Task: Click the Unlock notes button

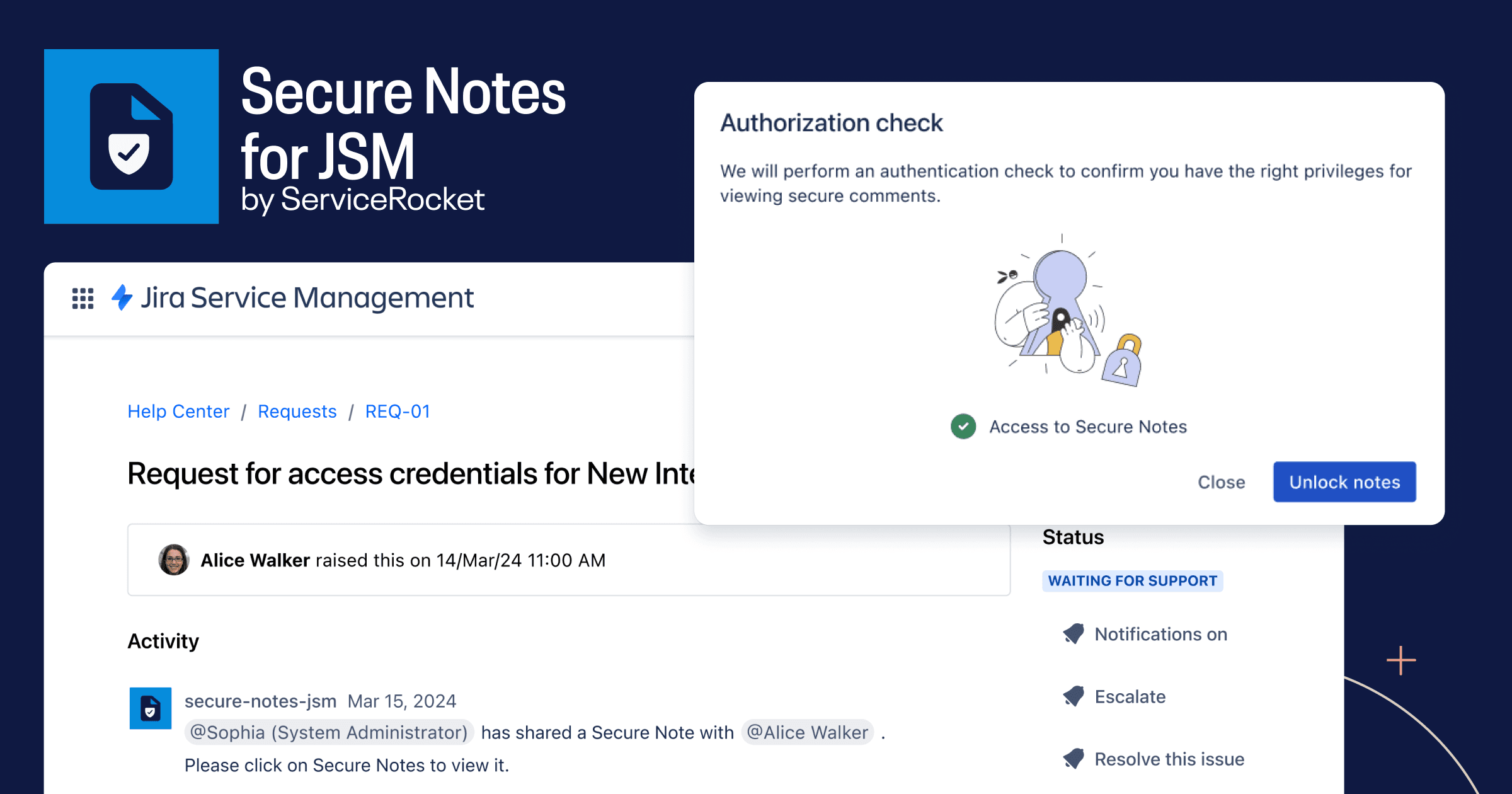Action: 1344,482
